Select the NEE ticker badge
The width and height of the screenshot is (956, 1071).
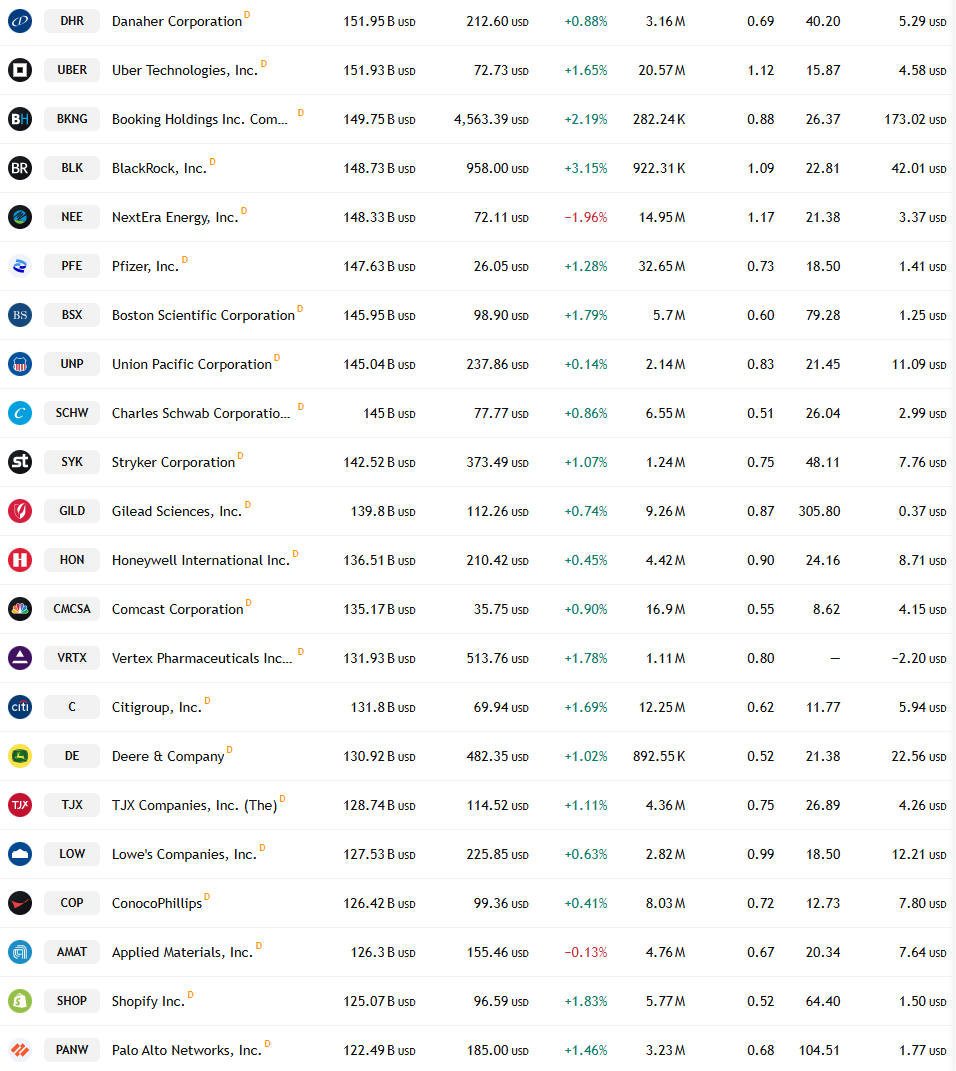pyautogui.click(x=72, y=217)
